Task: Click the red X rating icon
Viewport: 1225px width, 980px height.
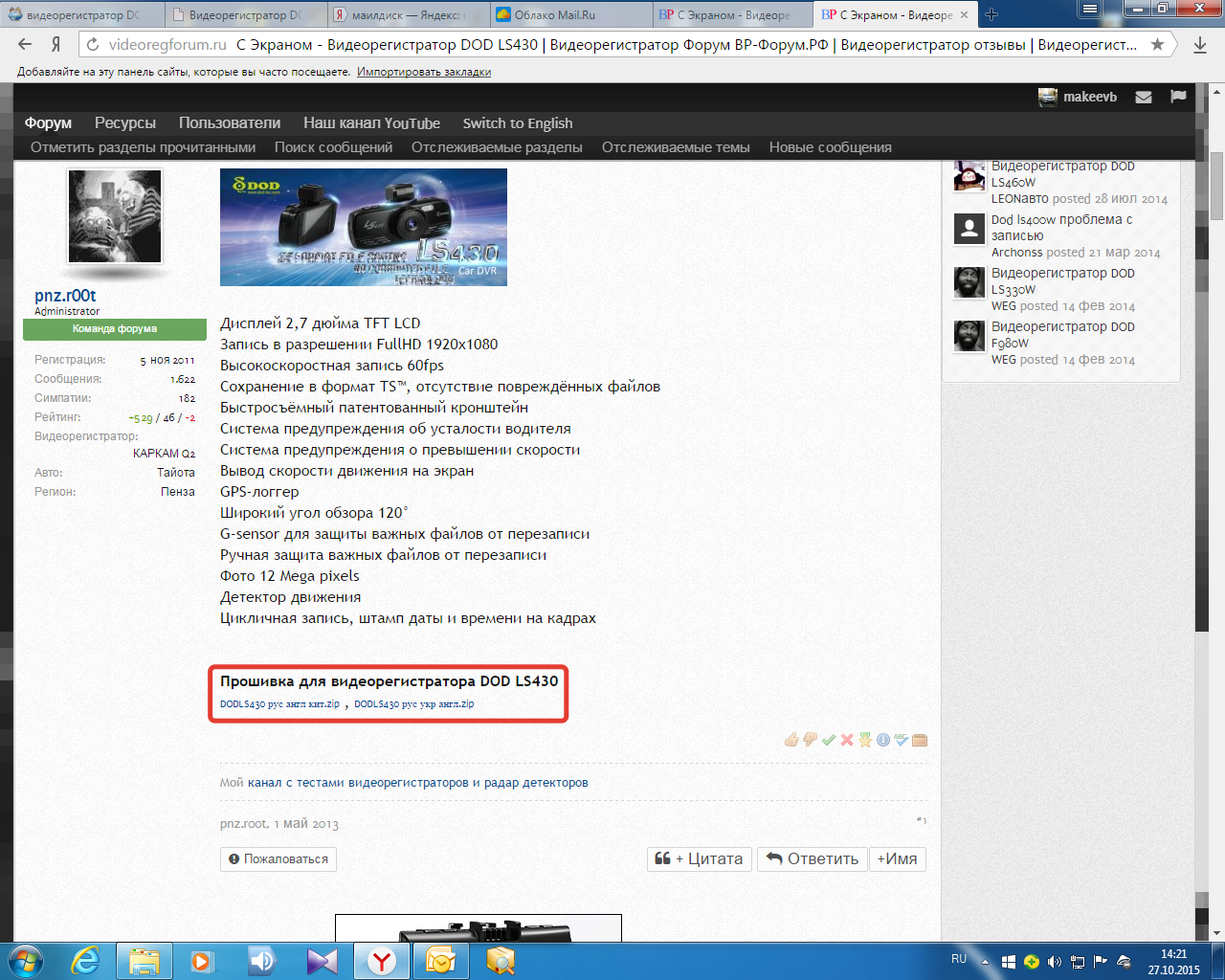Action: pyautogui.click(x=847, y=740)
